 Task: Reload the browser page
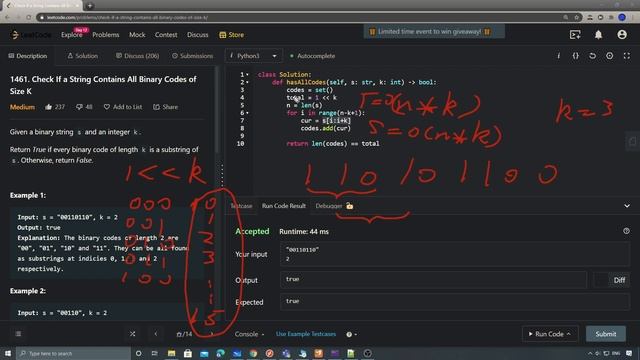29,18
